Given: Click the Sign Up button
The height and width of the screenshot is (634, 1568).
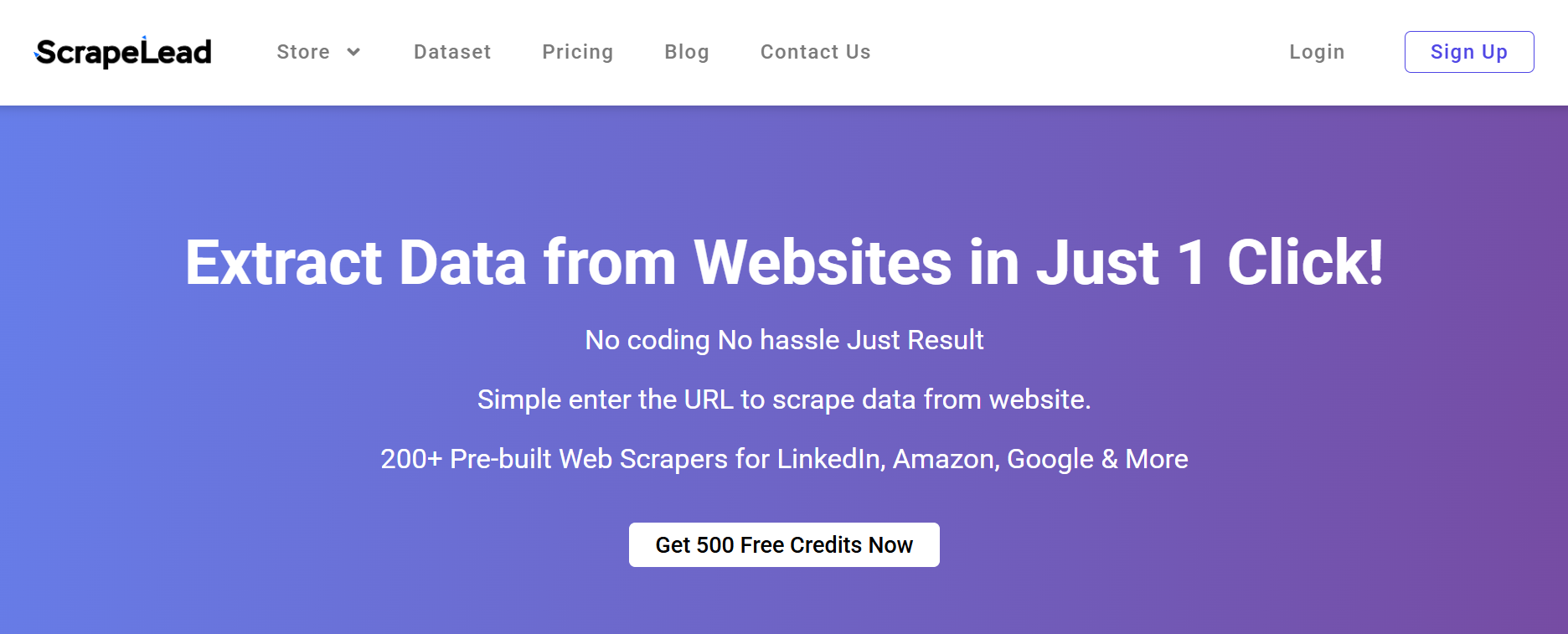Looking at the screenshot, I should (1469, 52).
